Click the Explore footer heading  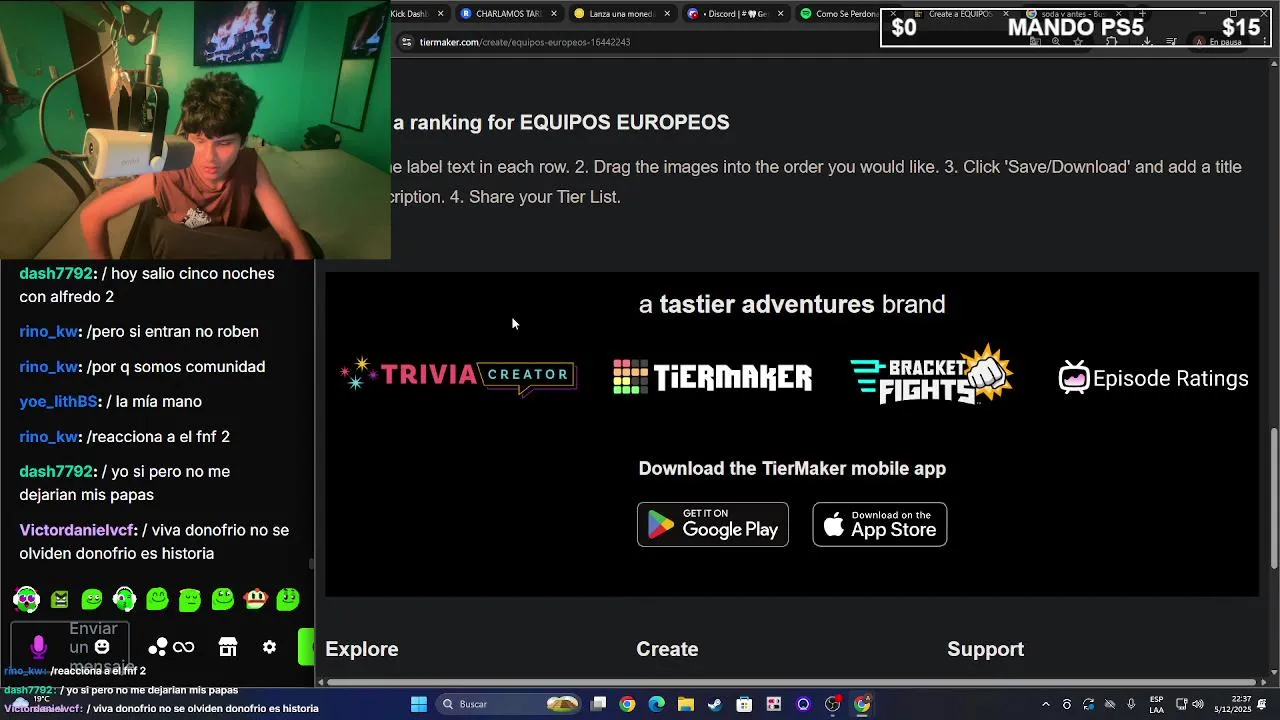[x=362, y=649]
